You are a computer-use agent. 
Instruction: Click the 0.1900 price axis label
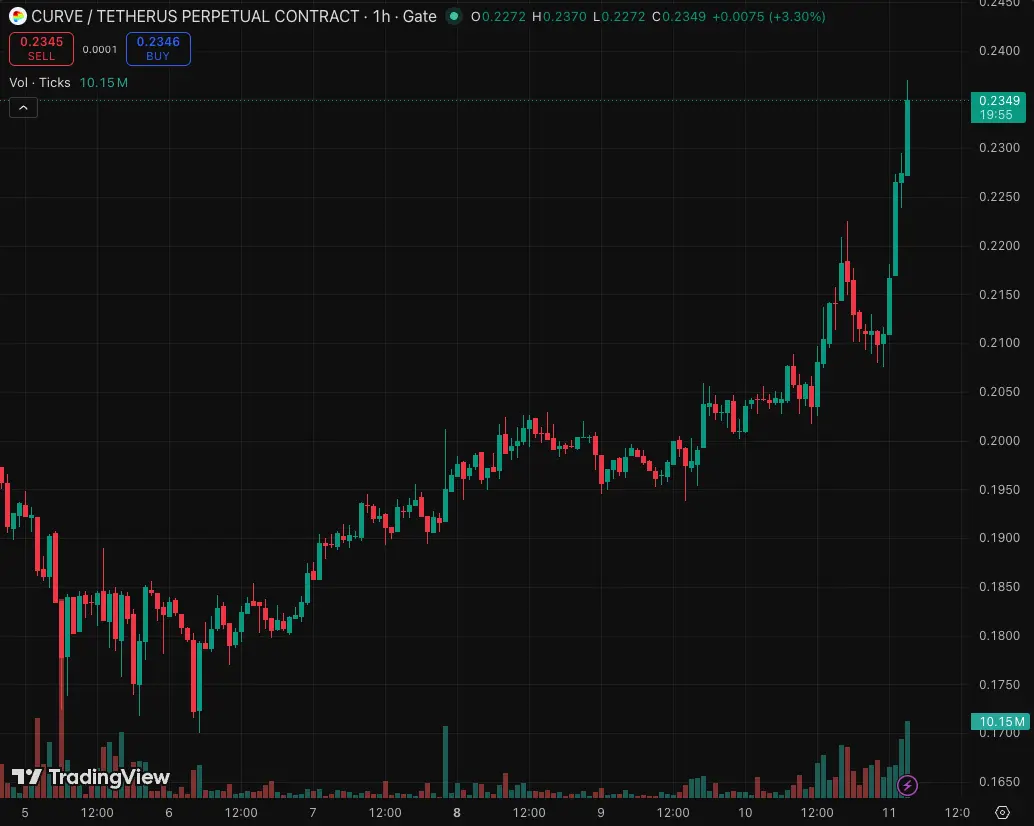(999, 538)
